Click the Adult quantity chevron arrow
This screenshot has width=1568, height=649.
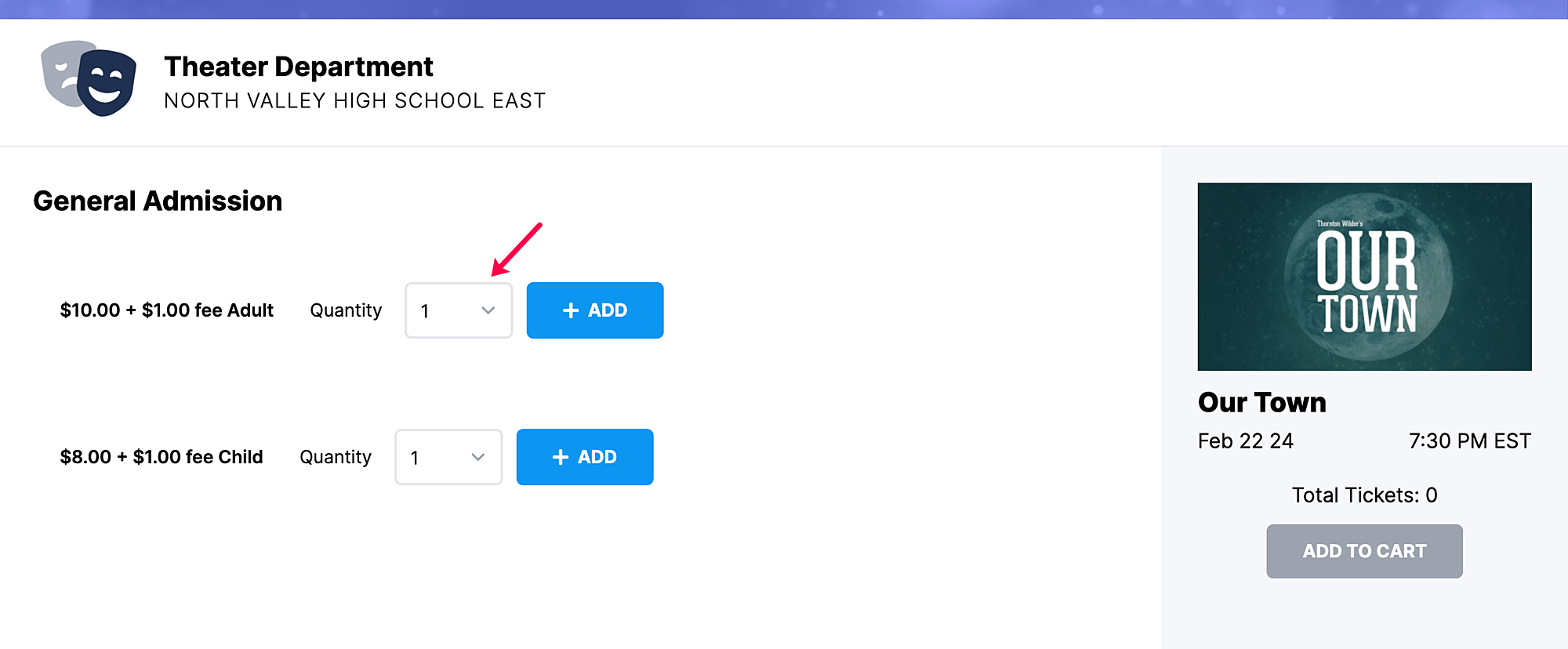488,310
